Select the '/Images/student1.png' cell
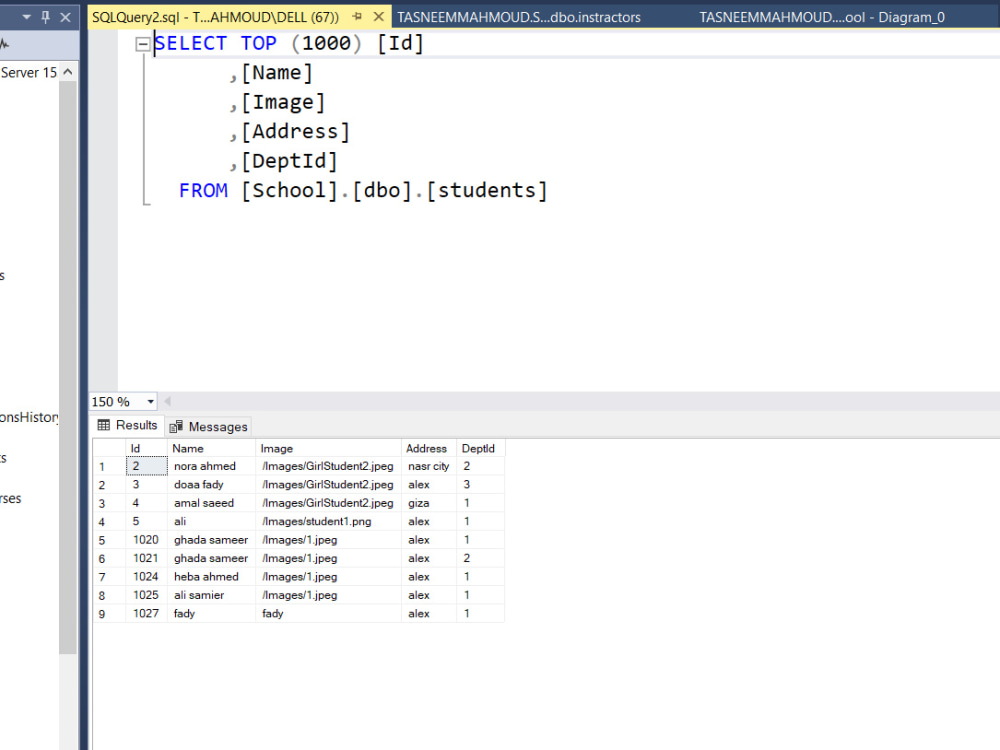This screenshot has height=750, width=1000. pyautogui.click(x=328, y=522)
